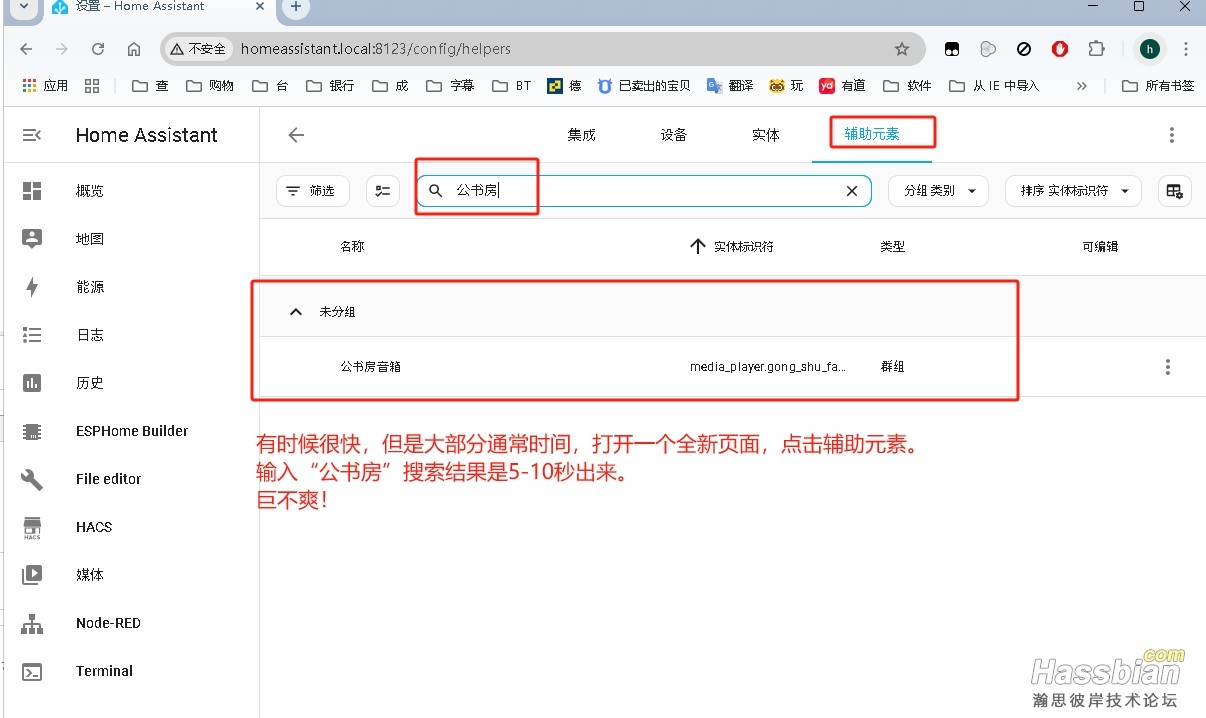The height and width of the screenshot is (718, 1206).
Task: Clear the search field with X
Action: (x=852, y=191)
